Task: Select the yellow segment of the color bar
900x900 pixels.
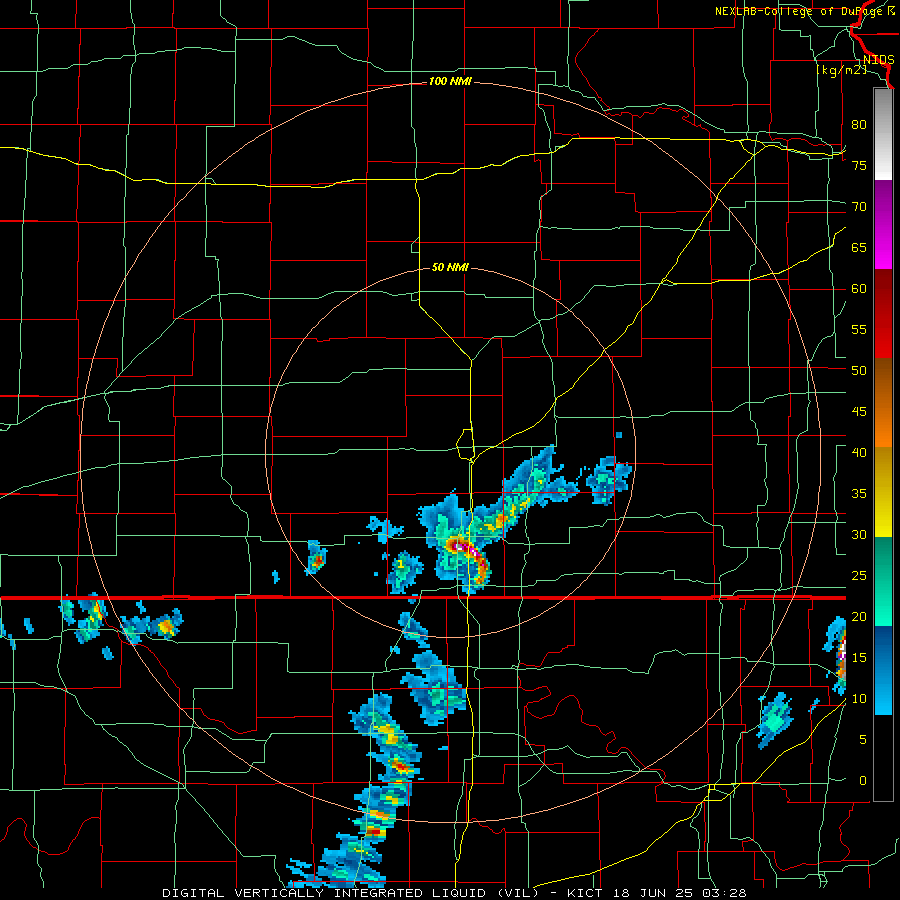Action: (x=883, y=492)
